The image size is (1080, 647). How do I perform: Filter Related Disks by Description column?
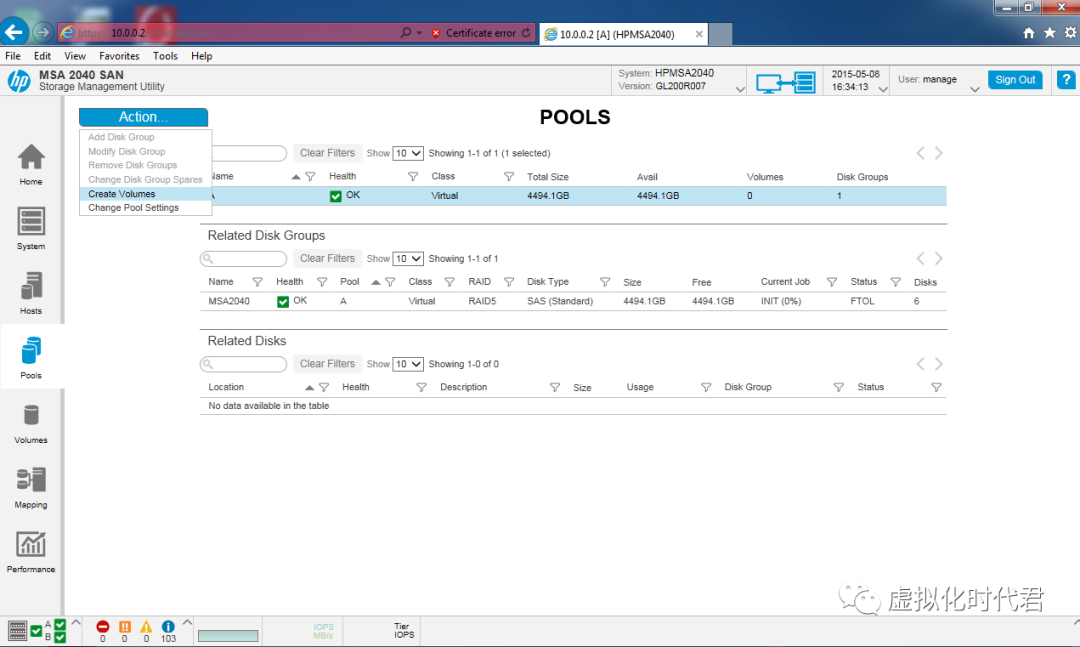click(x=554, y=388)
